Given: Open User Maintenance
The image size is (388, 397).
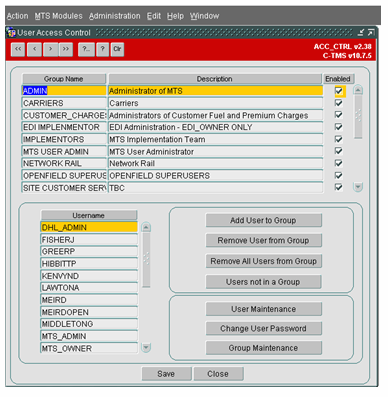Looking at the screenshot, I should (x=264, y=309).
